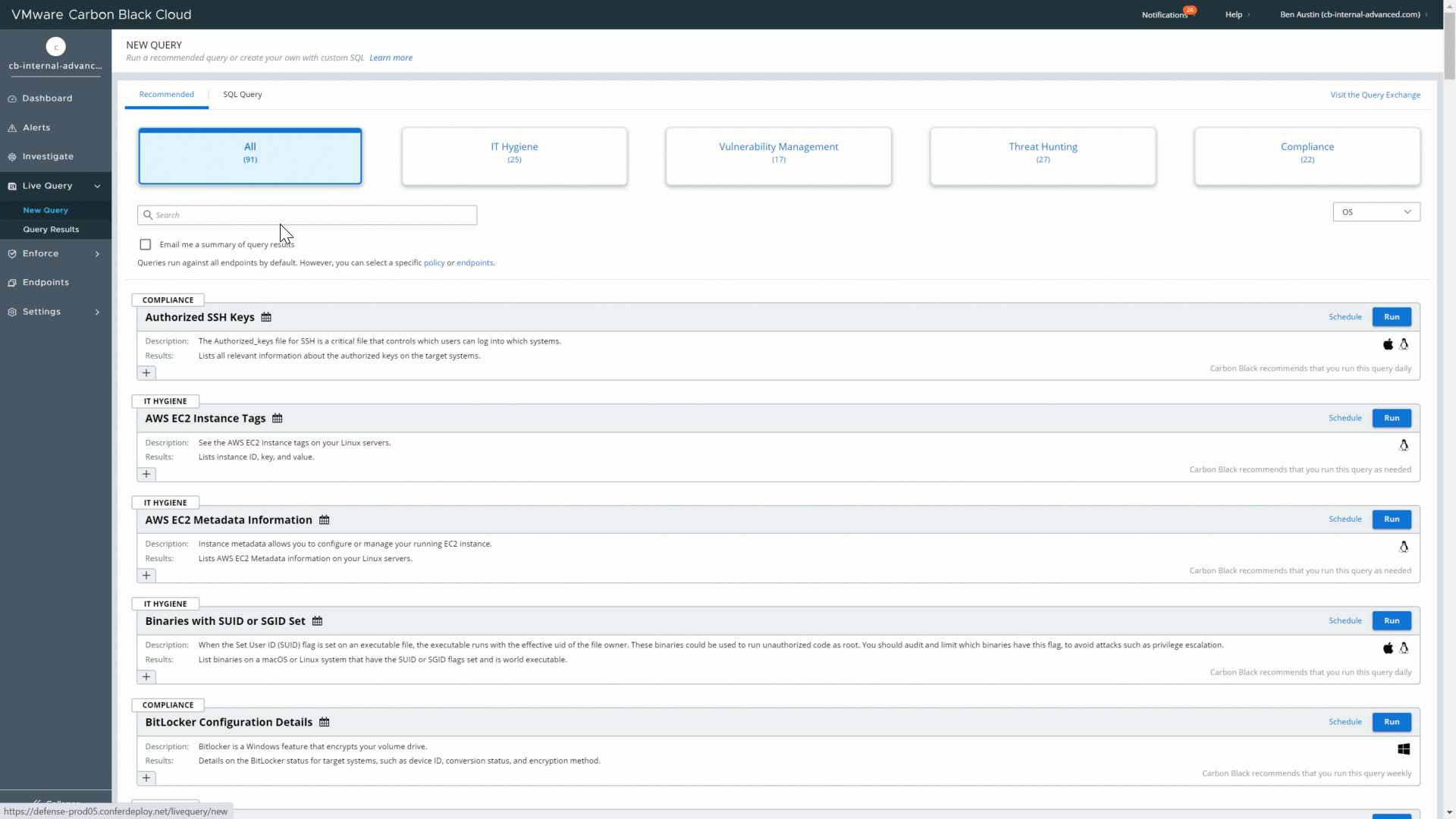Click calendar icon beside Authorized SSH Keys
Viewport: 1456px width, 819px height.
pyautogui.click(x=266, y=317)
